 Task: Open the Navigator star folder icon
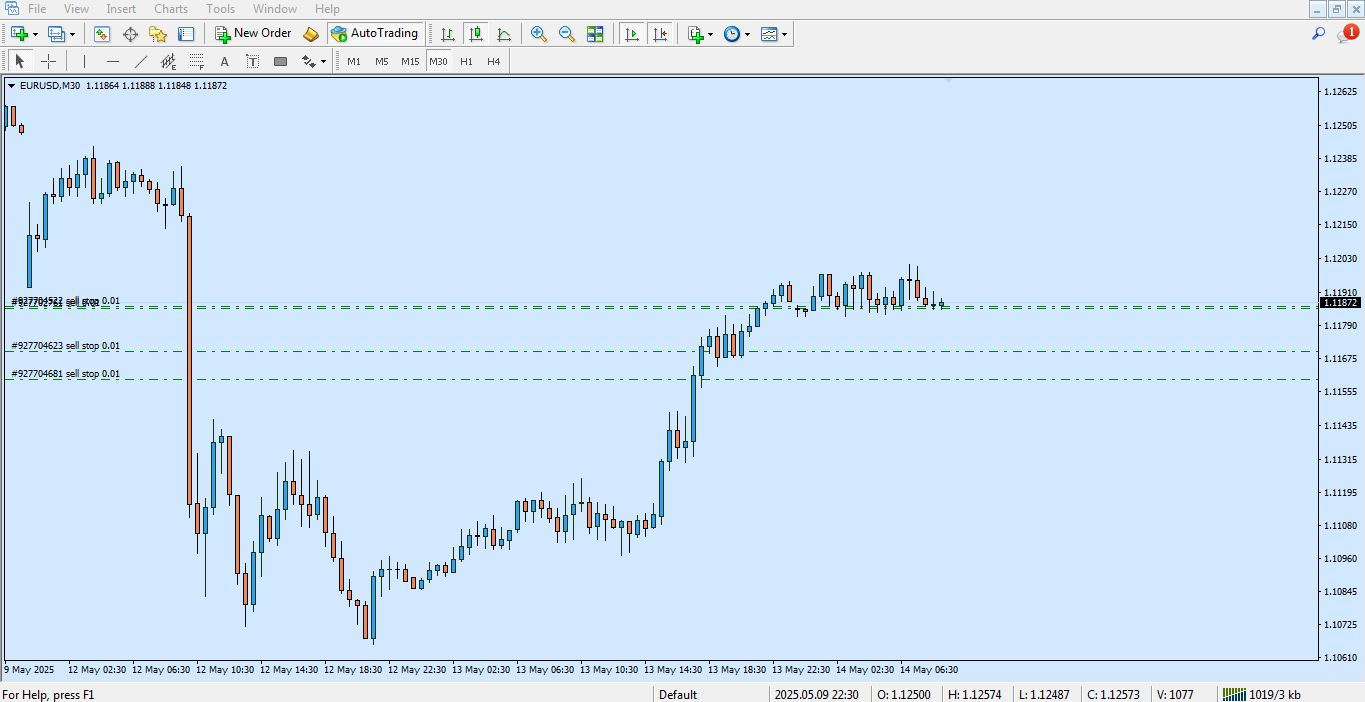pos(158,34)
